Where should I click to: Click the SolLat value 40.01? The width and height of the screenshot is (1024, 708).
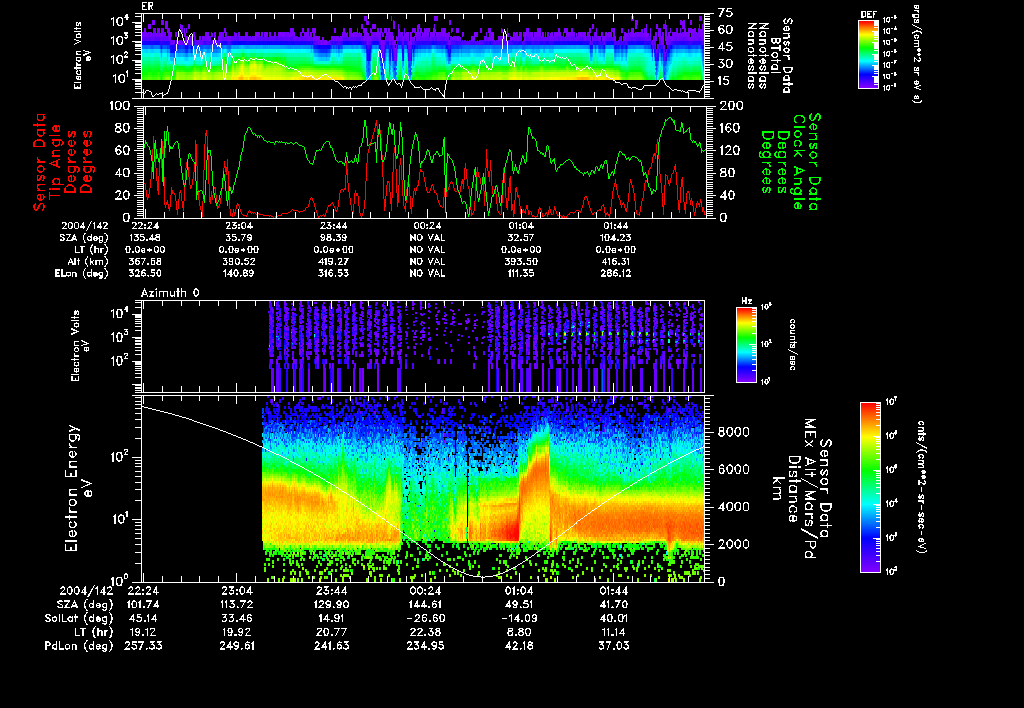pos(614,619)
